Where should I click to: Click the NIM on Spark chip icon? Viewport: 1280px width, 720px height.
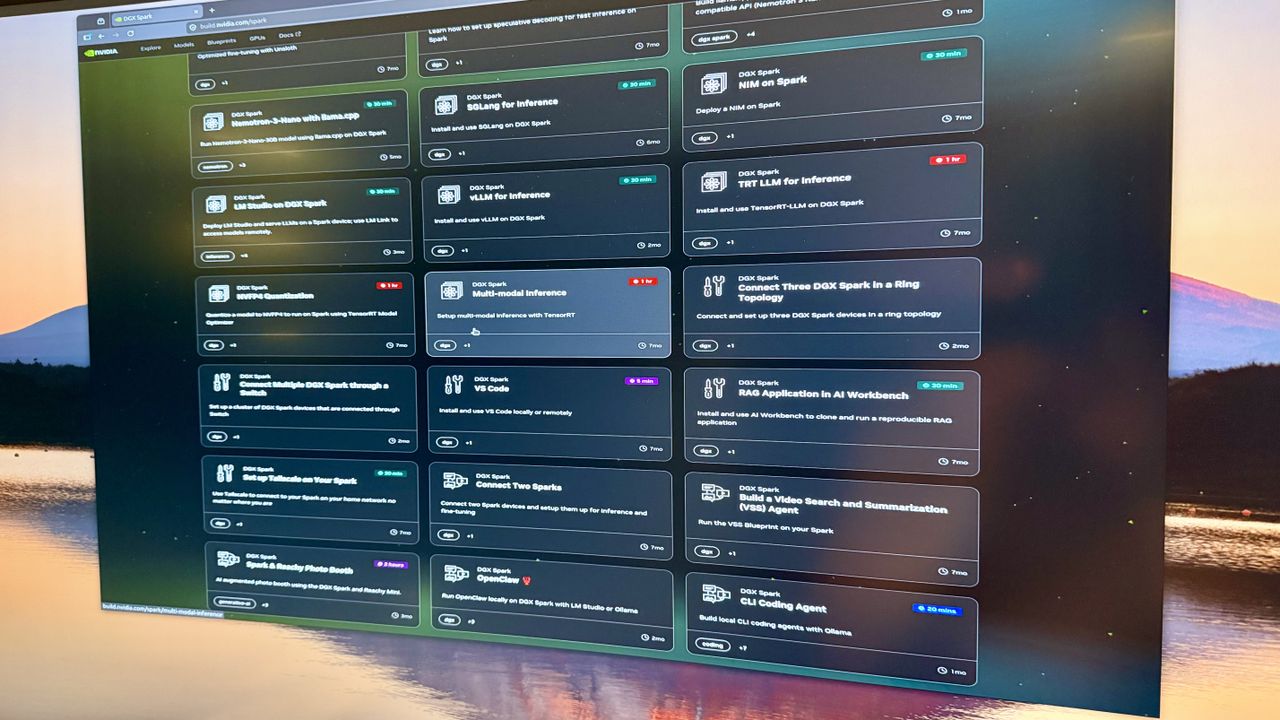[713, 83]
